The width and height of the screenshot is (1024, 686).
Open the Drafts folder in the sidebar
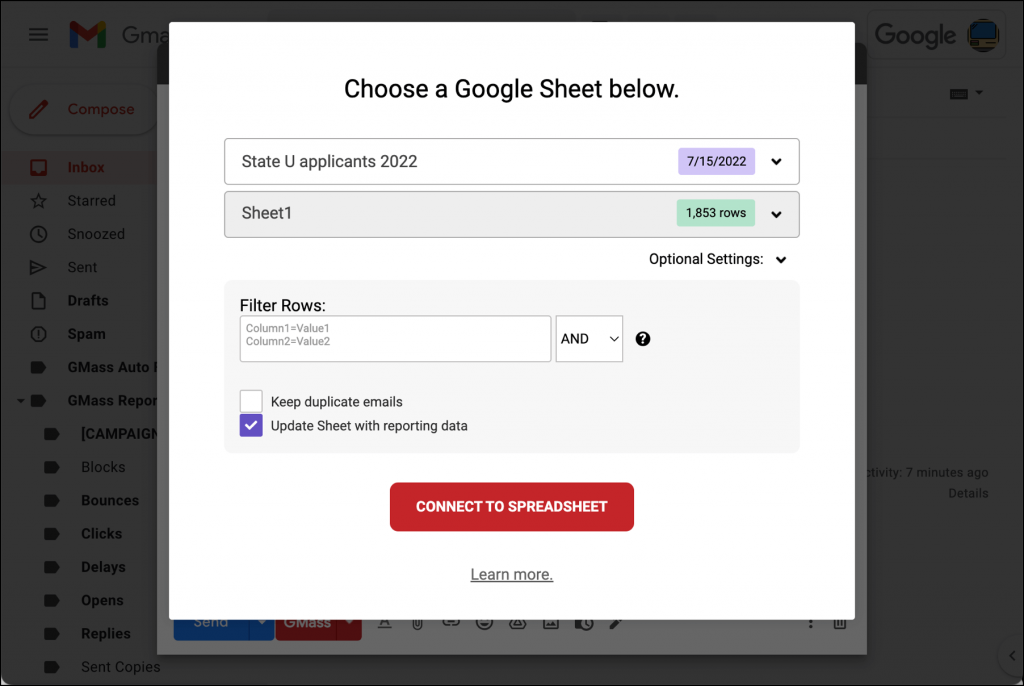[x=90, y=300]
